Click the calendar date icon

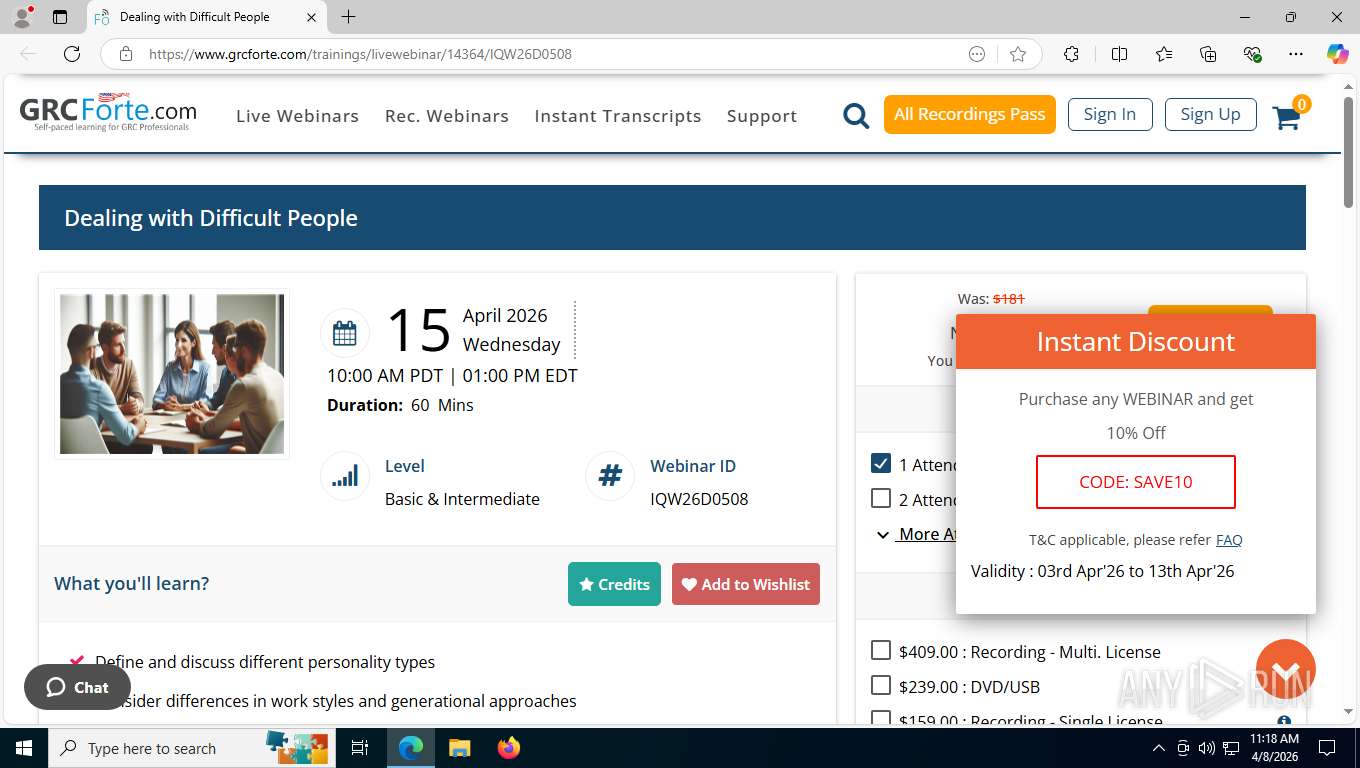click(x=344, y=333)
